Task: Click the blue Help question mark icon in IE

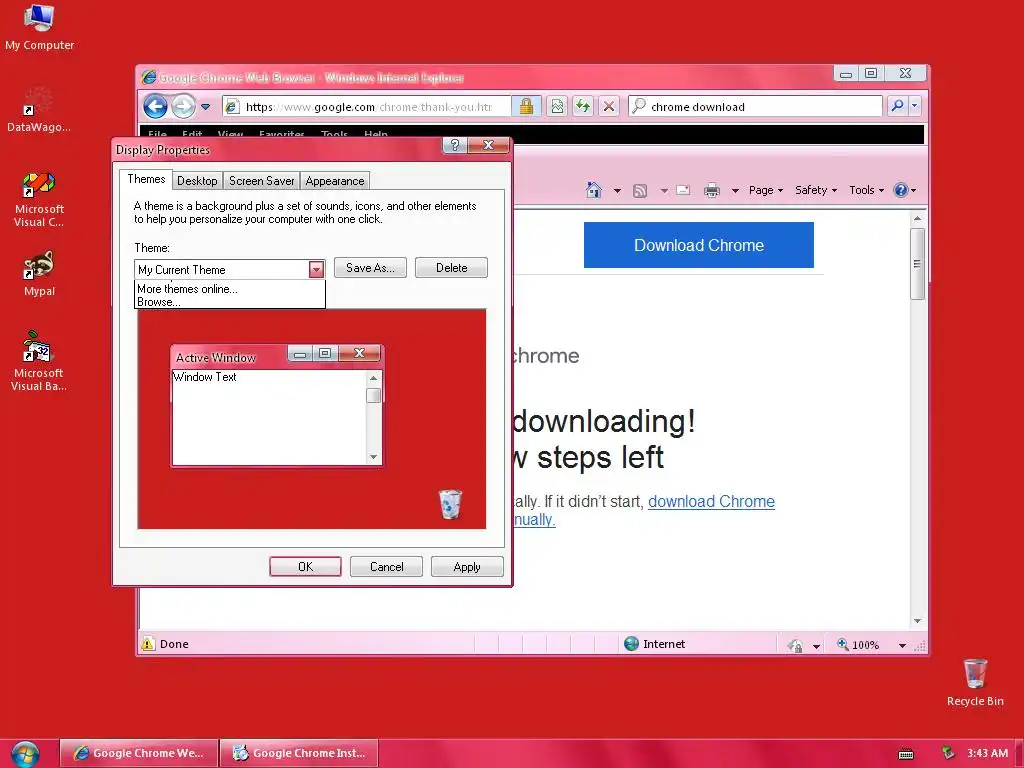Action: [x=901, y=190]
